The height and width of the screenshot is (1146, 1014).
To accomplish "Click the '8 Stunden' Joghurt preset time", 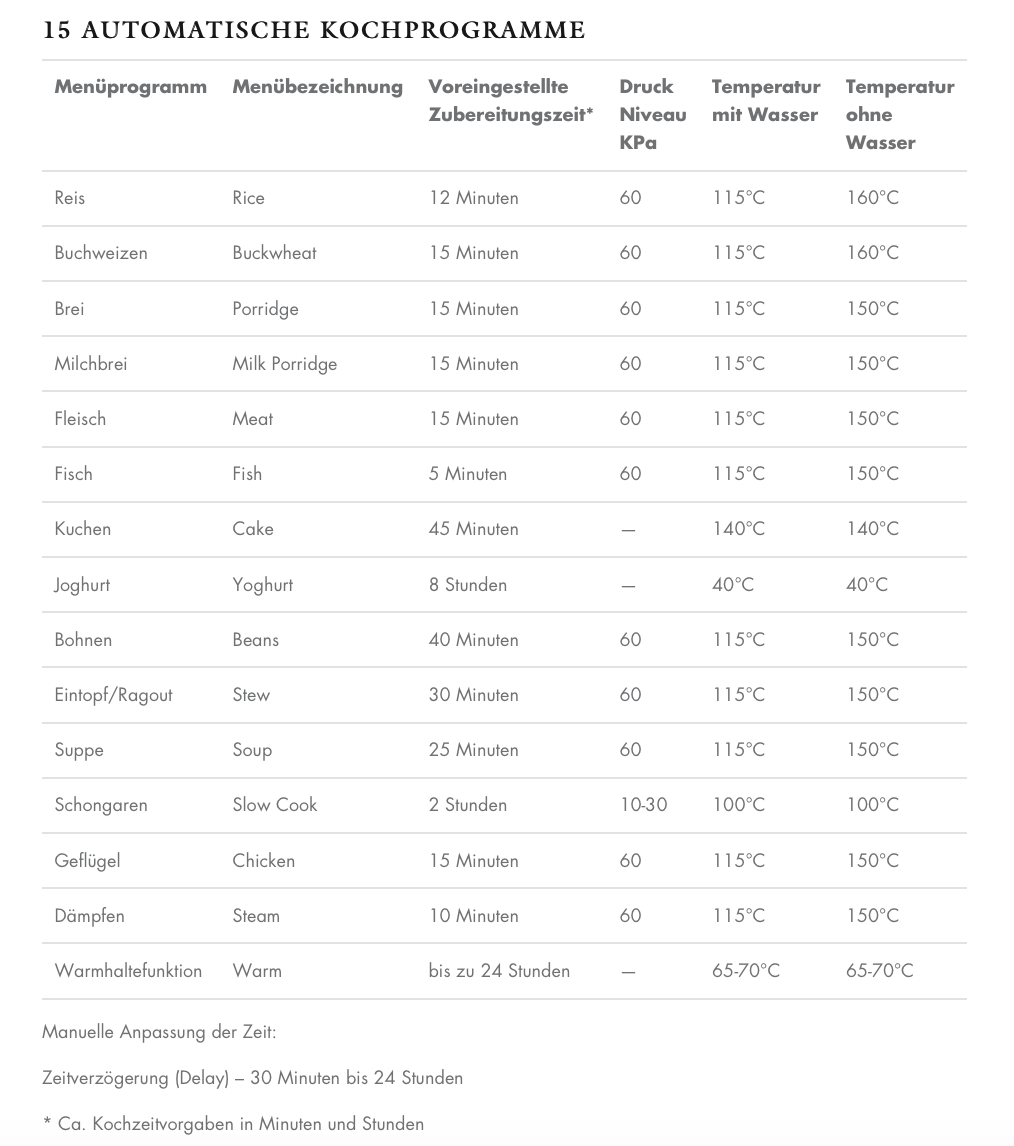I will pyautogui.click(x=467, y=584).
